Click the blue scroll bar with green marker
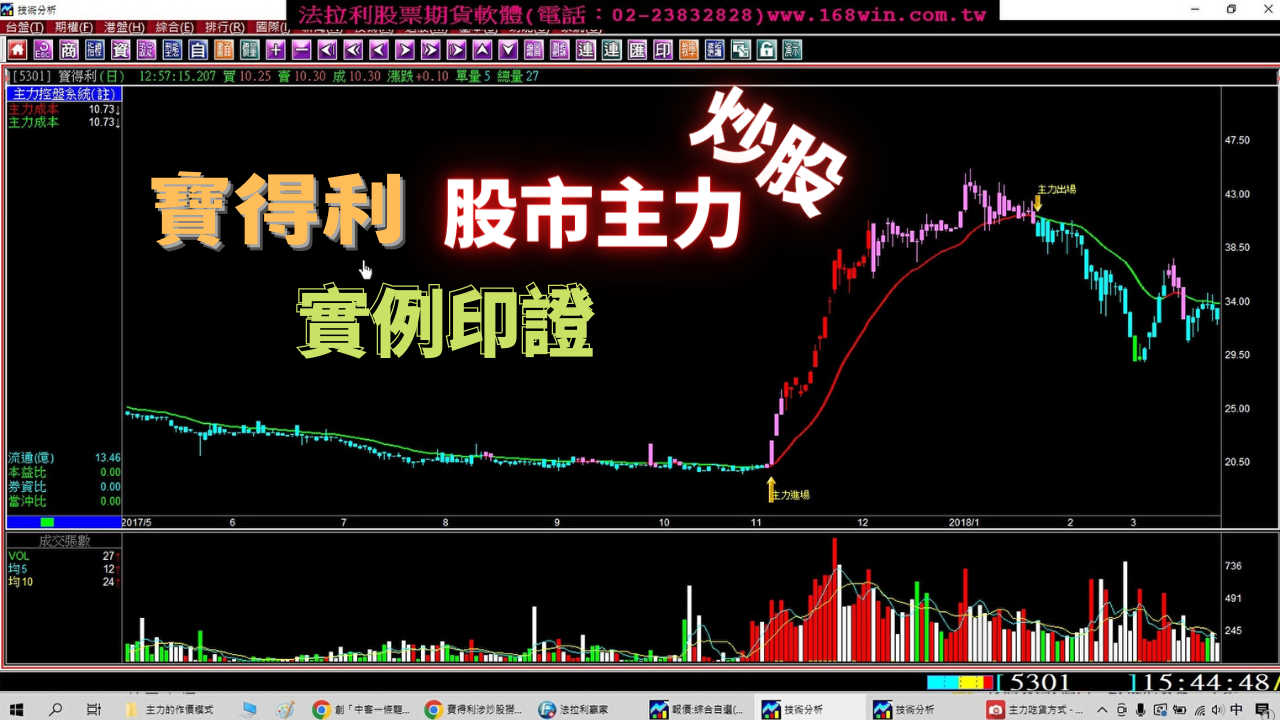The width and height of the screenshot is (1280, 720). click(64, 522)
